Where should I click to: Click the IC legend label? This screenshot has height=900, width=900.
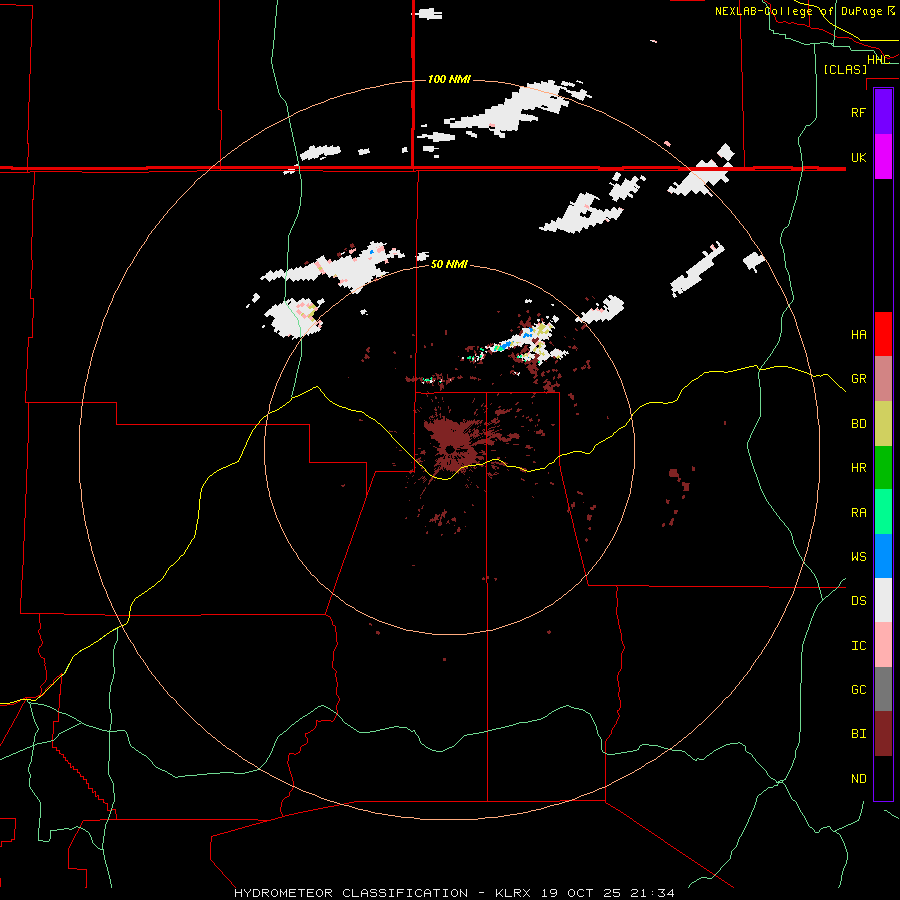point(859,646)
